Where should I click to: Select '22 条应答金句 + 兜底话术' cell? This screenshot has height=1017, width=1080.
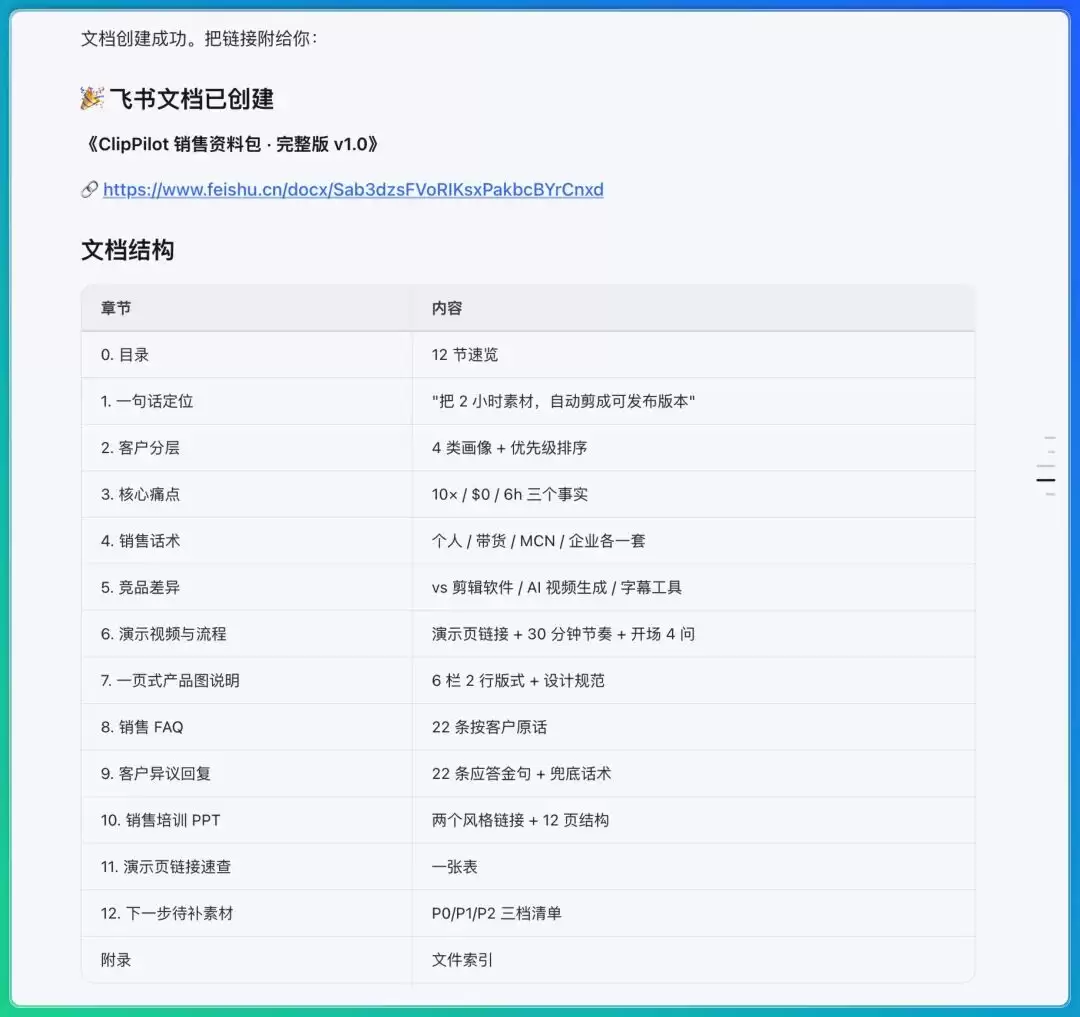694,774
